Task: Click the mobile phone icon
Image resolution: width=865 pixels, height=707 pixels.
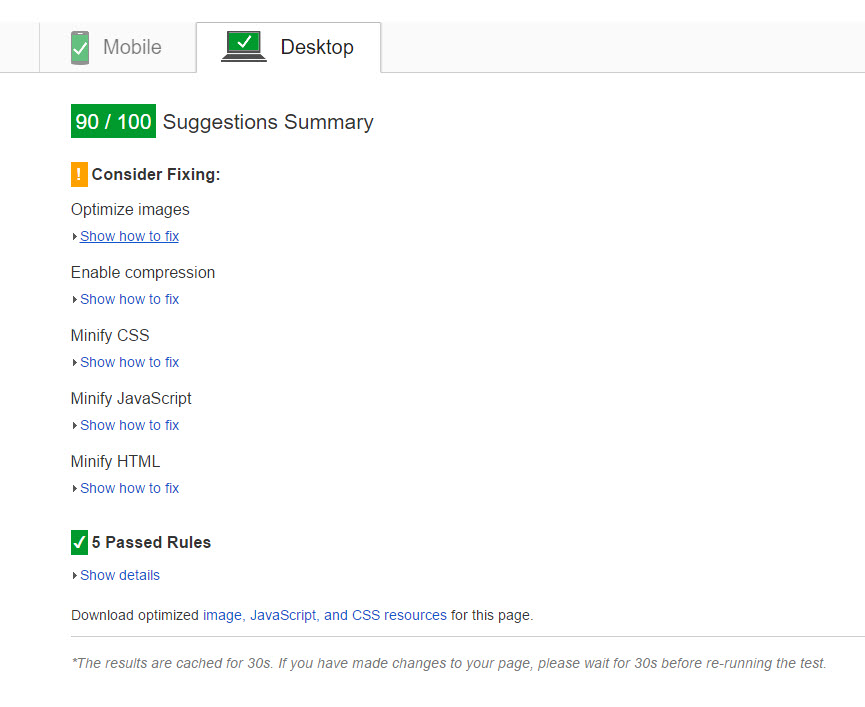Action: (x=80, y=47)
